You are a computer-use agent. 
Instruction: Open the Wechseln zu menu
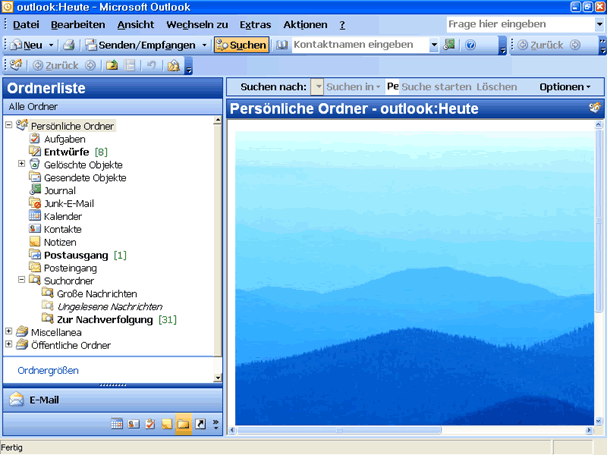(x=197, y=25)
